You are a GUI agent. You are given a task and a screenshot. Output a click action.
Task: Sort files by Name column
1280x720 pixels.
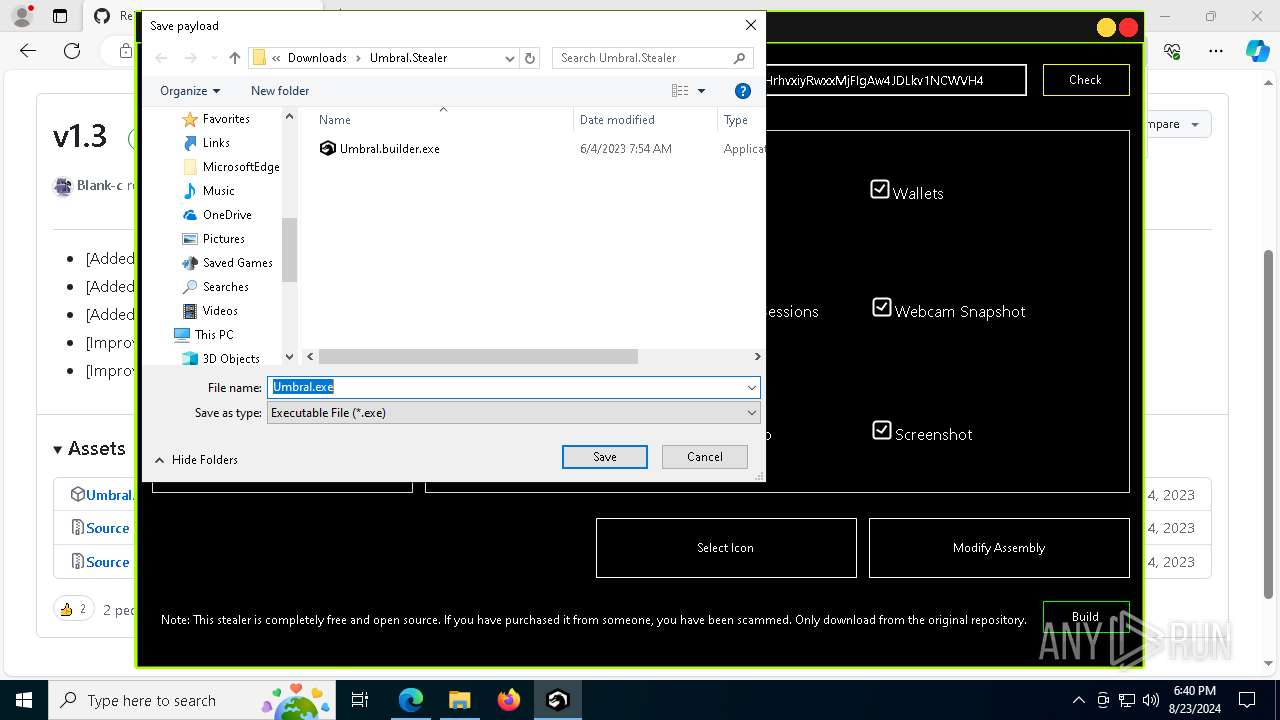pyautogui.click(x=335, y=120)
